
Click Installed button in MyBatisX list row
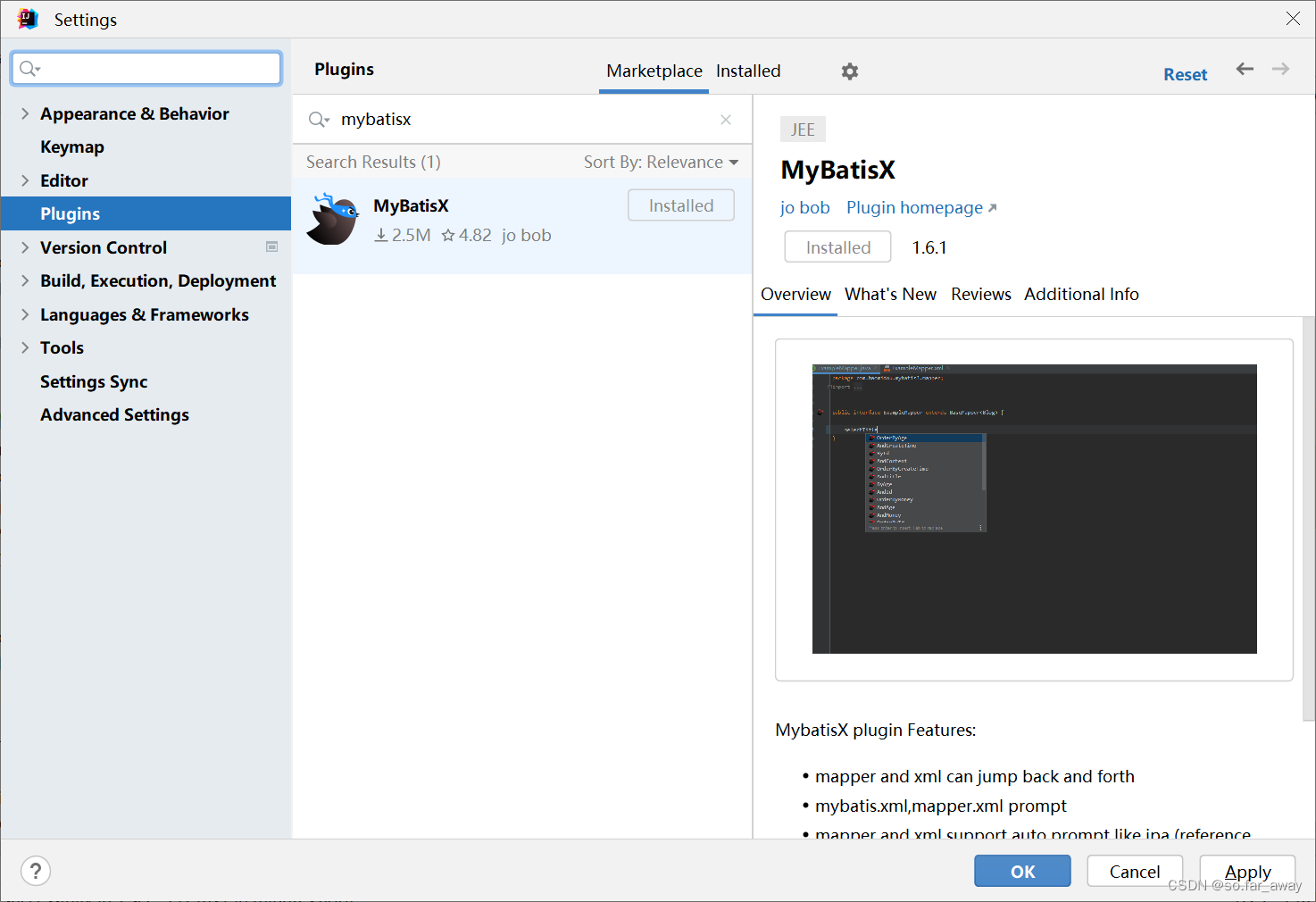tap(681, 205)
